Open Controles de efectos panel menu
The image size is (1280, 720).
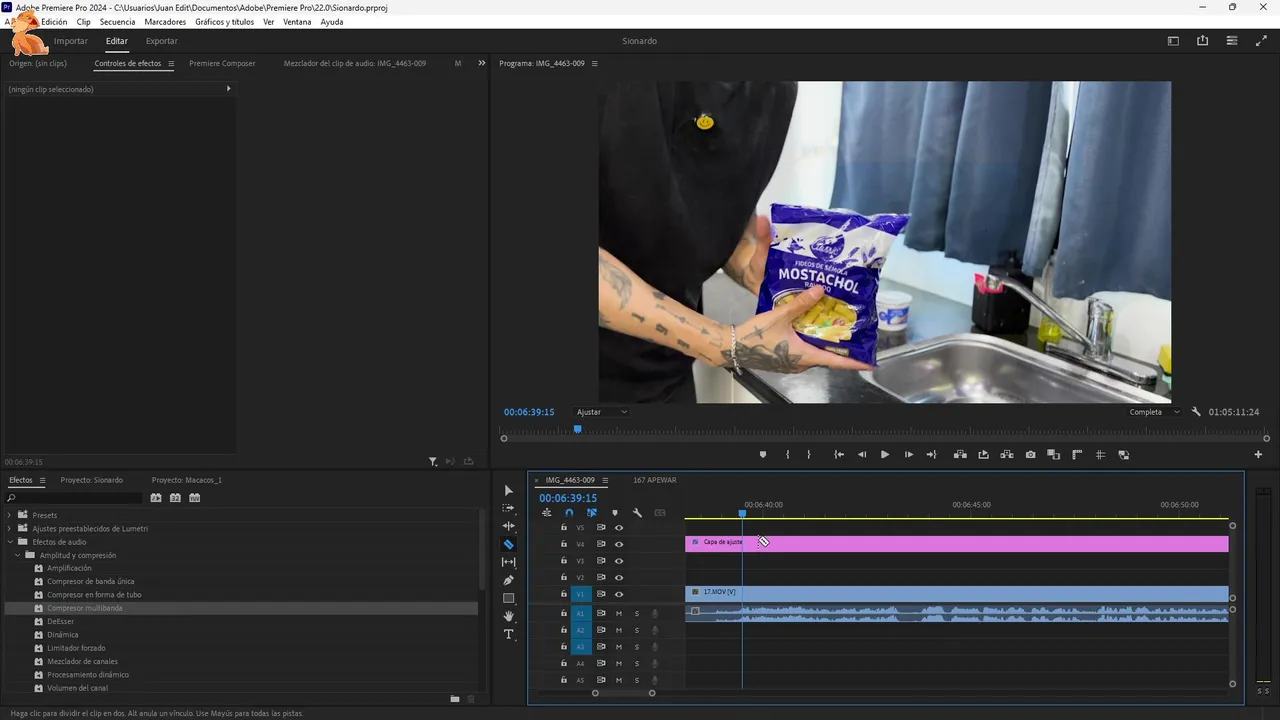[x=171, y=64]
